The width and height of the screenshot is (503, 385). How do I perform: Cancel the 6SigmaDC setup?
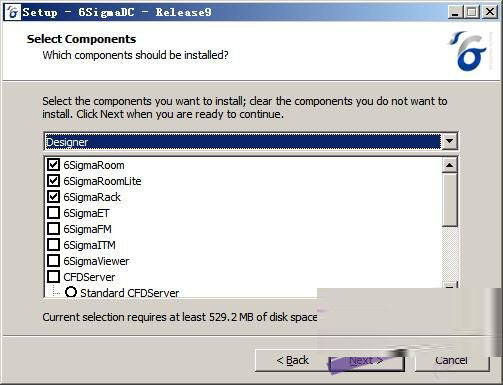[451, 360]
